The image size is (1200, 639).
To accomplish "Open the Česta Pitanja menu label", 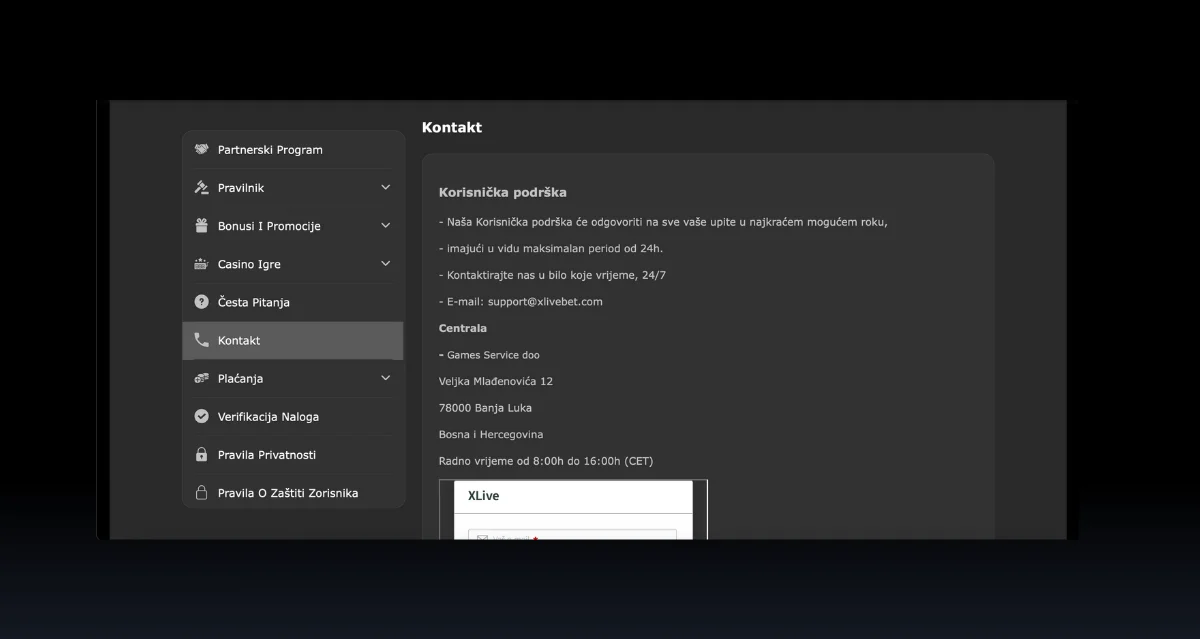I will (254, 302).
